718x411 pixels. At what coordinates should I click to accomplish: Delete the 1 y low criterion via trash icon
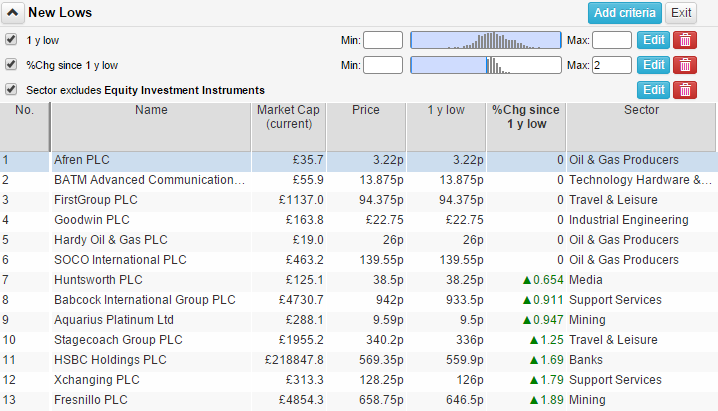pyautogui.click(x=685, y=40)
